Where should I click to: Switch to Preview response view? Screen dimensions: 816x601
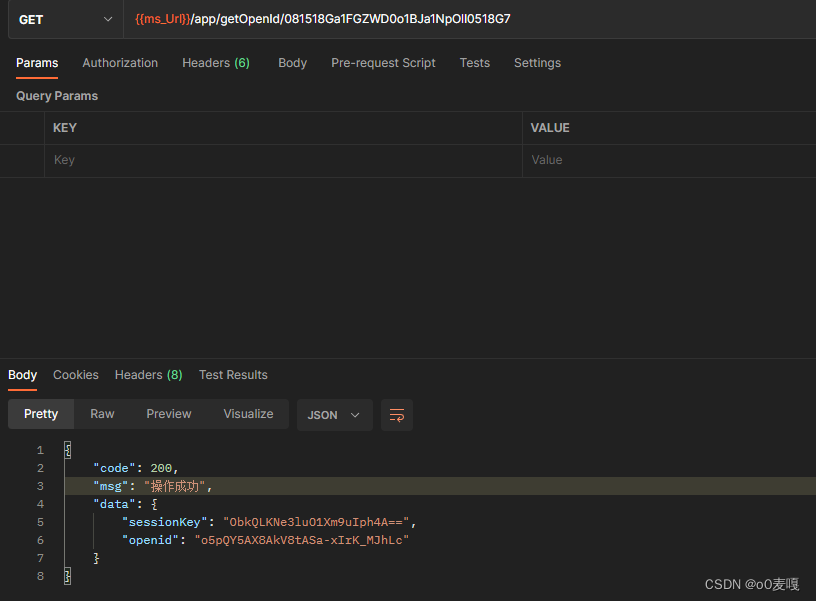tap(169, 414)
